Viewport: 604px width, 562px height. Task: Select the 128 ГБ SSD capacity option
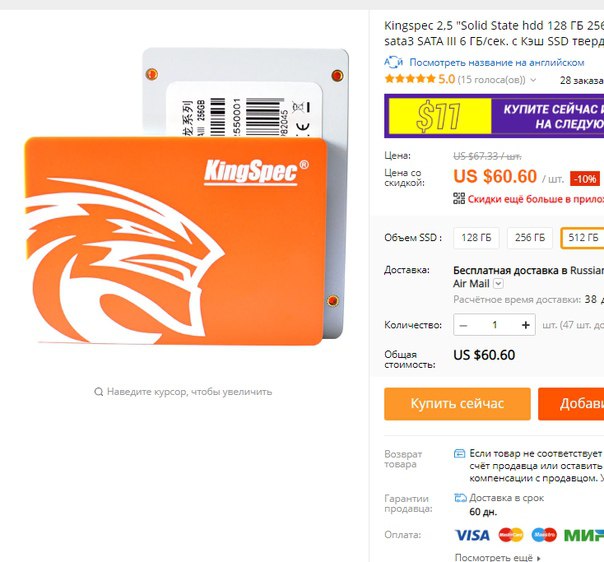pos(476,238)
